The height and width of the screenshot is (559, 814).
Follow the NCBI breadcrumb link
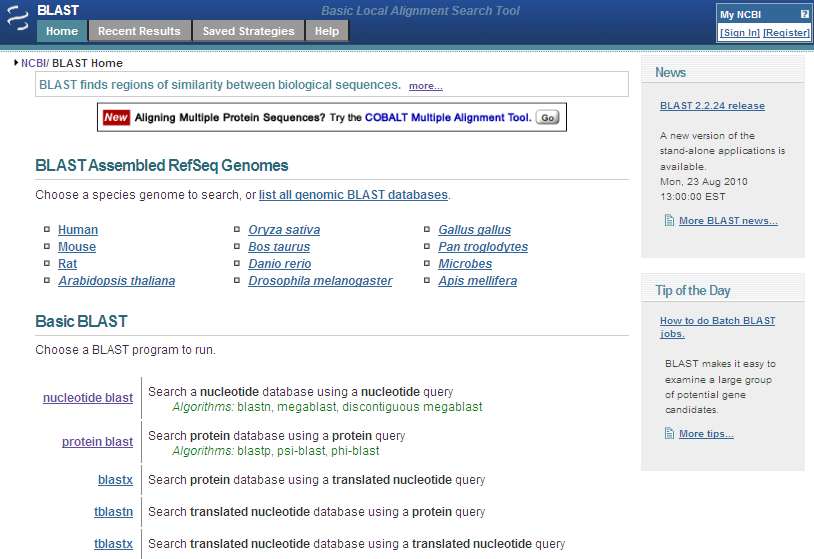pos(33,63)
